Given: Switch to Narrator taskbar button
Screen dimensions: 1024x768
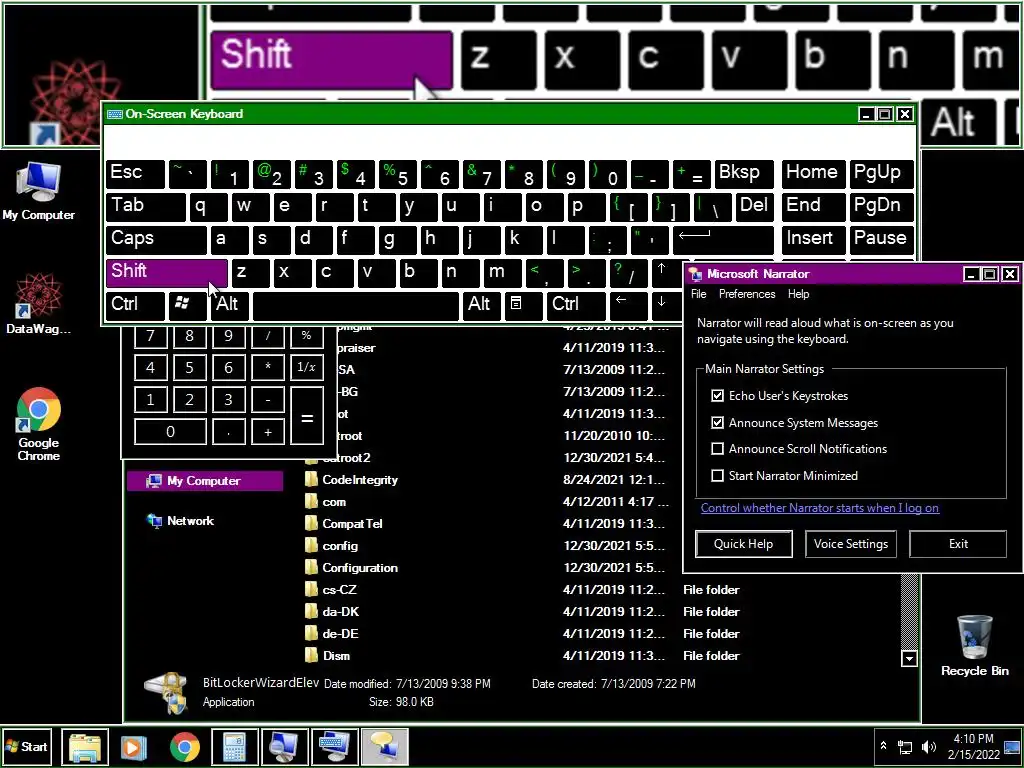Looking at the screenshot, I should pos(385,746).
